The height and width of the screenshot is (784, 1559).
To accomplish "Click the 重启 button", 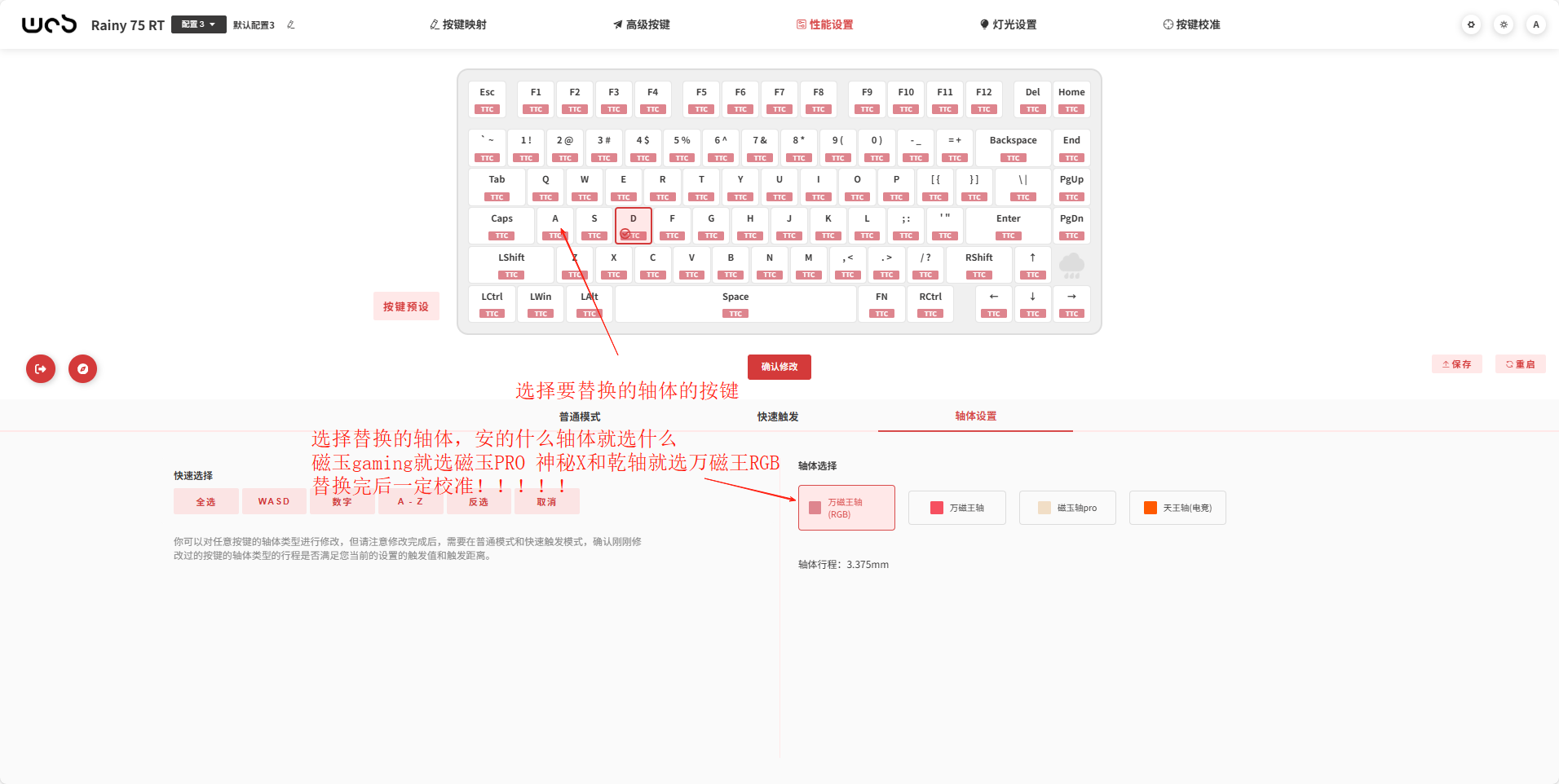I will 1521,364.
